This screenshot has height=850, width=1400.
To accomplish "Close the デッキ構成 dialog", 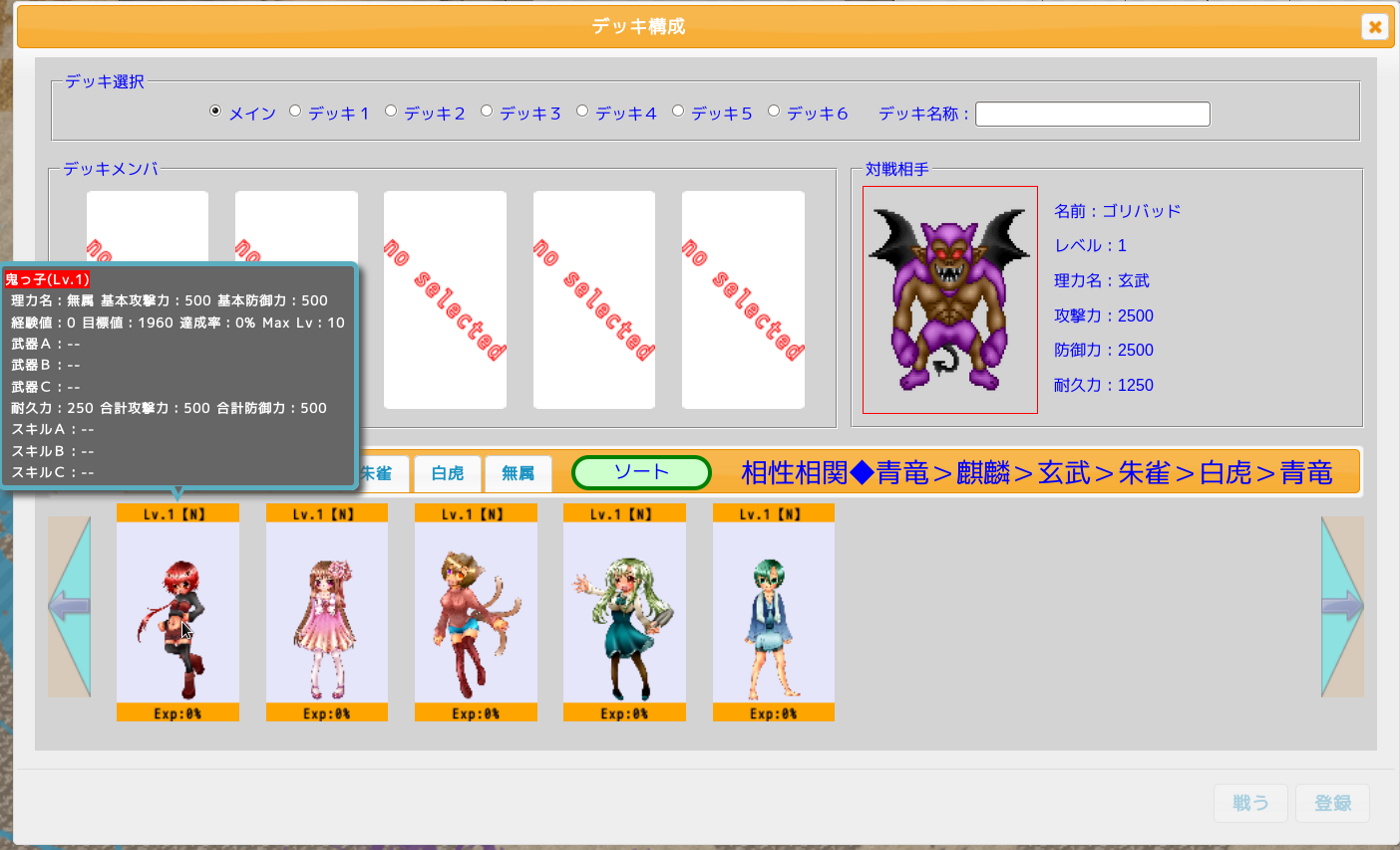I will (x=1375, y=27).
